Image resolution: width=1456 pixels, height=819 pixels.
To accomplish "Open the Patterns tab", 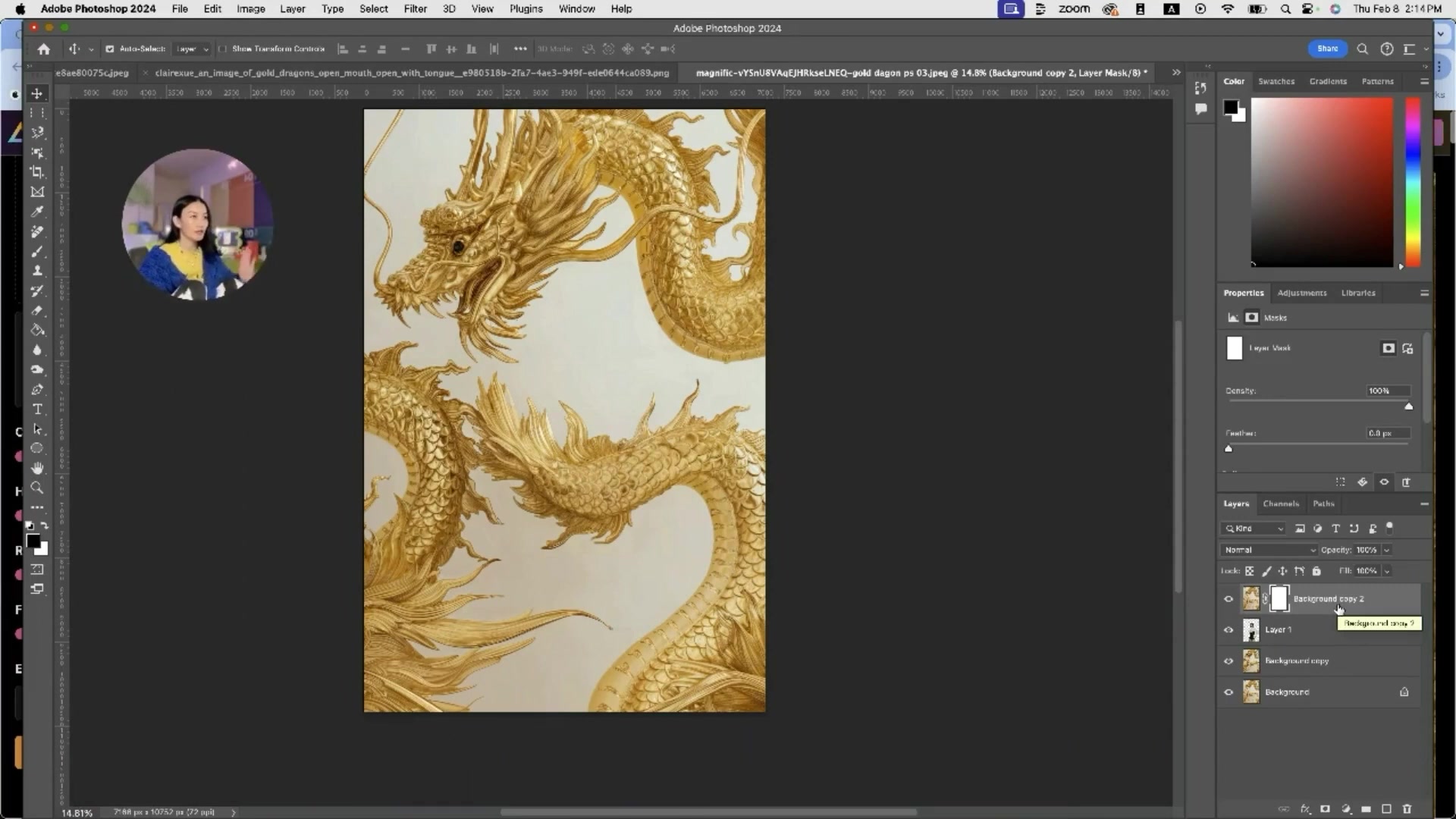I will pos(1377,81).
